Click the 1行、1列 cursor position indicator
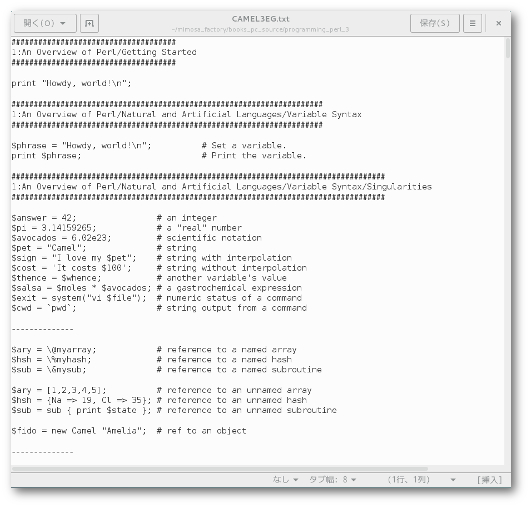The image size is (530, 507). (x=409, y=479)
